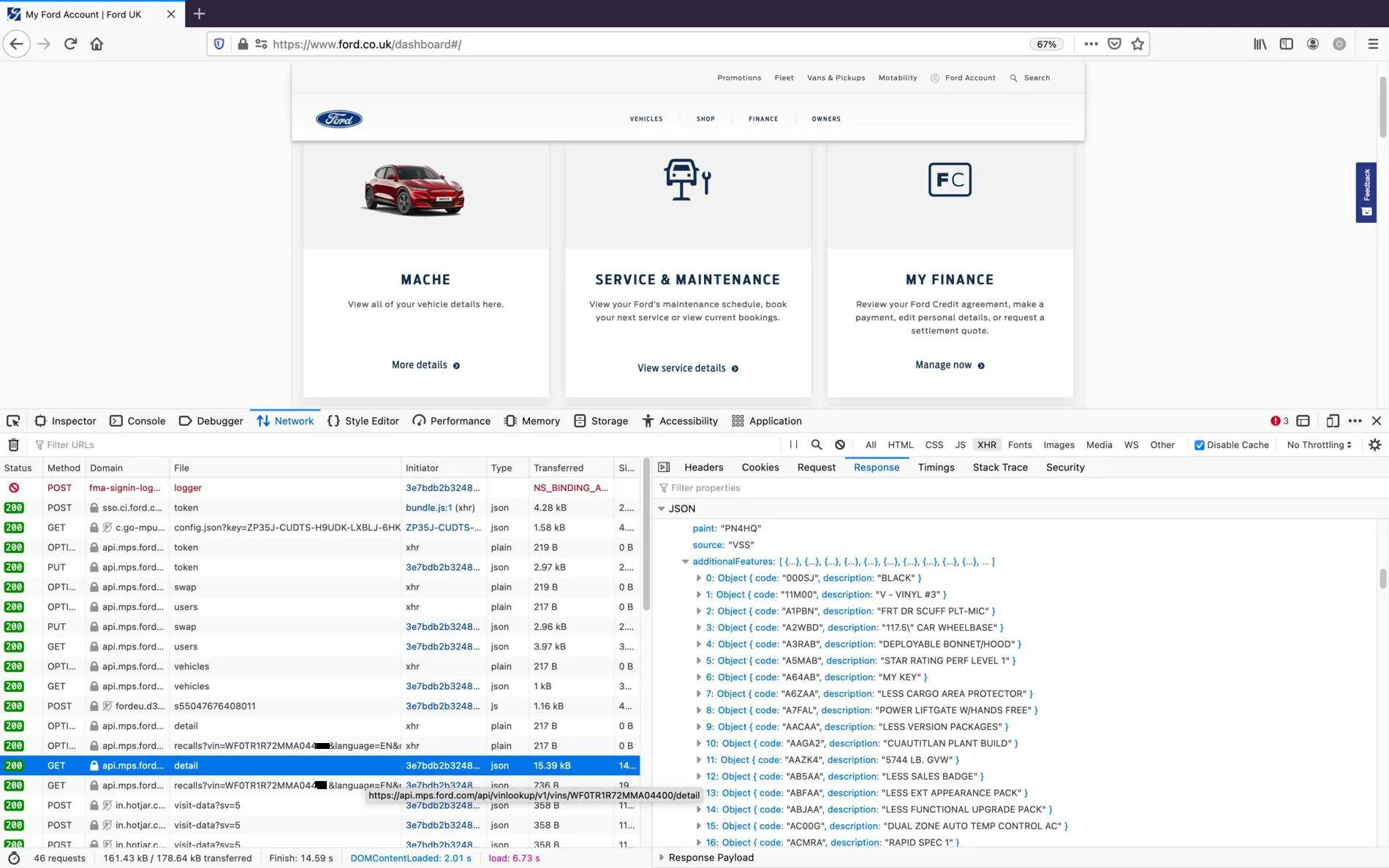Image resolution: width=1389 pixels, height=868 pixels.
Task: Click the tracking protection shield icon
Action: pos(219,44)
